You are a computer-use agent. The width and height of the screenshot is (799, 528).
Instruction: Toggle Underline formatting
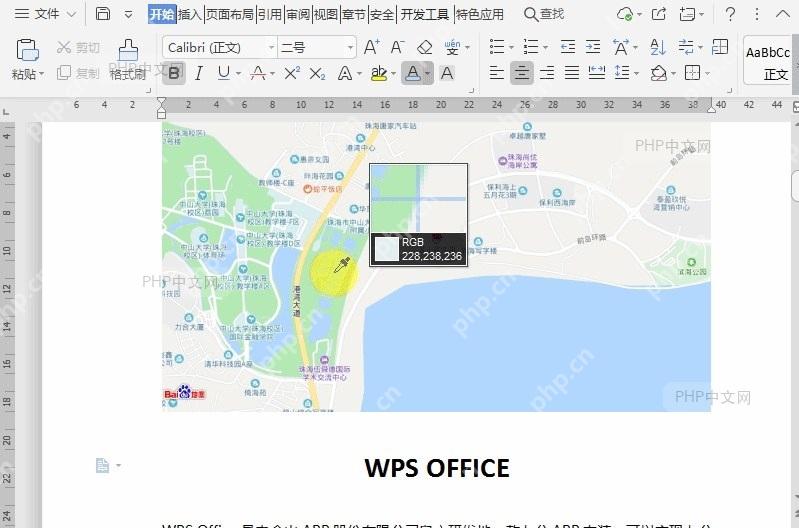[224, 73]
